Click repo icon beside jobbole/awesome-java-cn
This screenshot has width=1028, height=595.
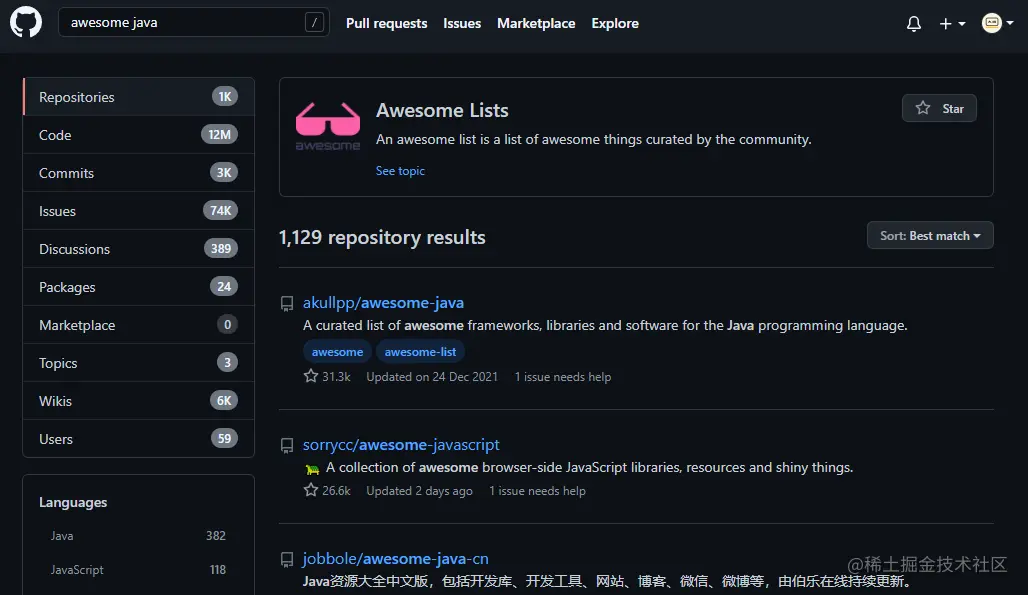click(x=287, y=560)
